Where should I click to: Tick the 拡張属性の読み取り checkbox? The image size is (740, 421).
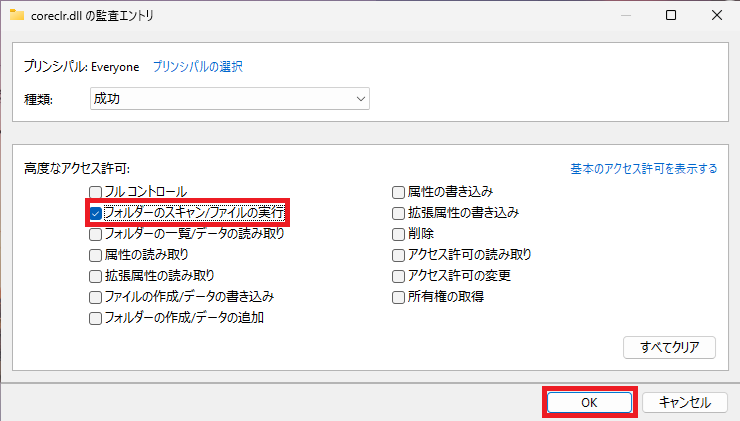coord(95,276)
